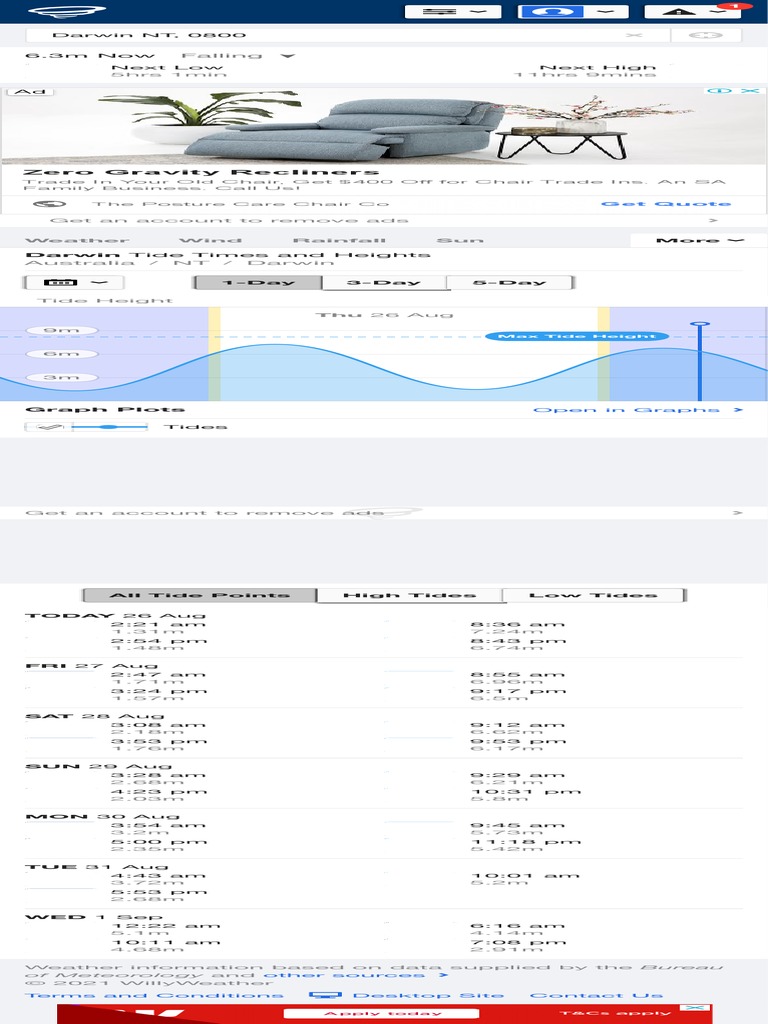Click the FRI 27 Aug heading
This screenshot has height=1024, width=768.
pos(91,665)
